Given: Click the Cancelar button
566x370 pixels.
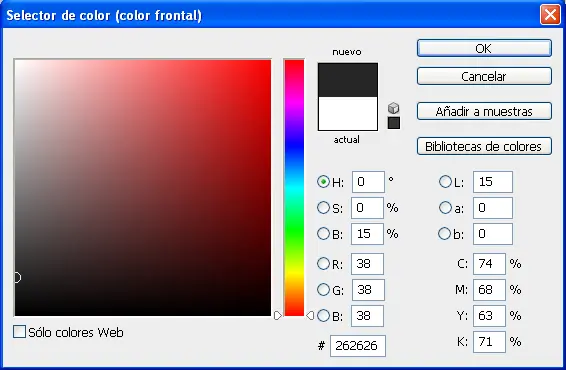Looking at the screenshot, I should point(484,76).
